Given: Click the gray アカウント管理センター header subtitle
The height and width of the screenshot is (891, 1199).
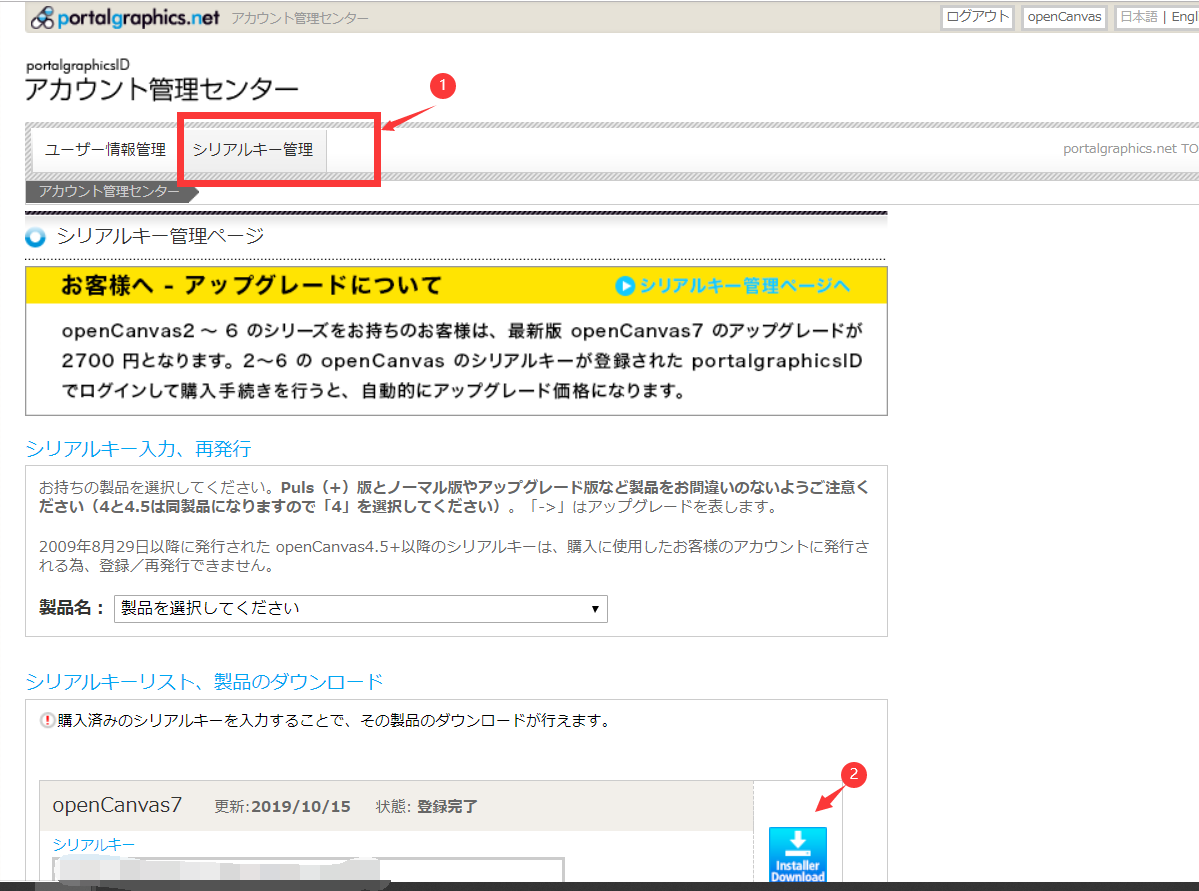Looking at the screenshot, I should click(300, 18).
